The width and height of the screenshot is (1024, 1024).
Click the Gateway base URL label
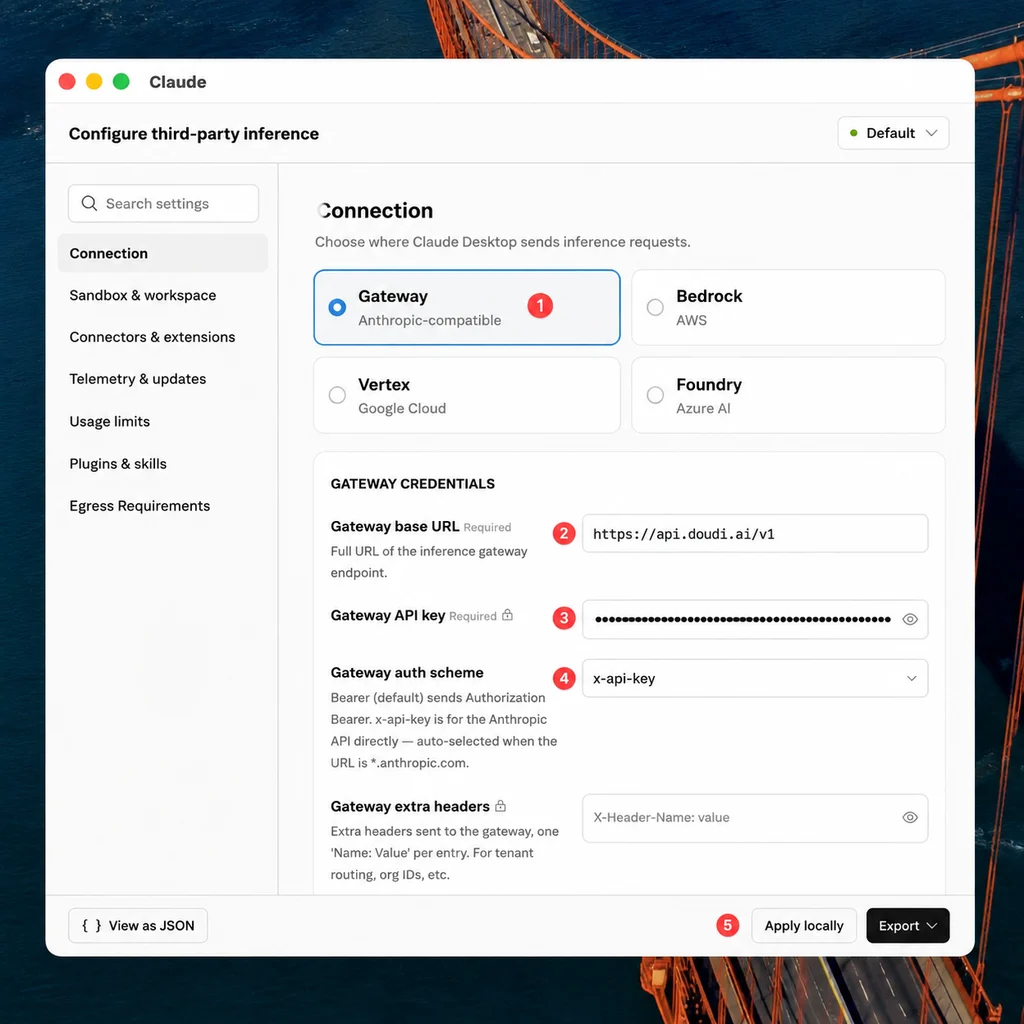click(394, 526)
